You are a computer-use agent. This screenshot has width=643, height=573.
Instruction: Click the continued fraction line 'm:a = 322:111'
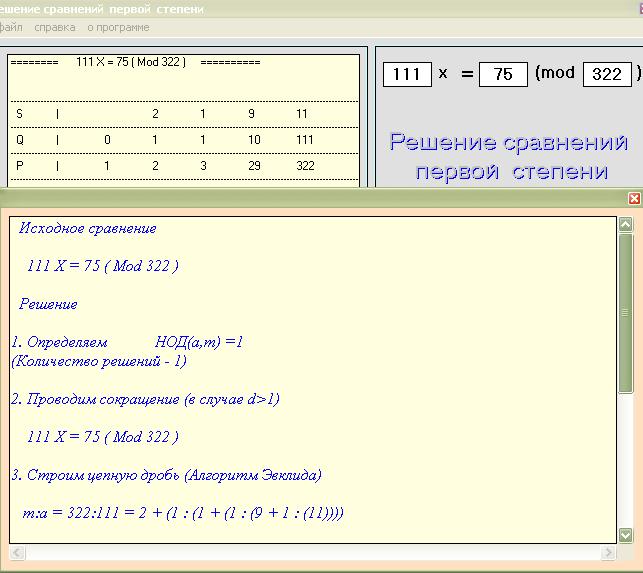183,513
